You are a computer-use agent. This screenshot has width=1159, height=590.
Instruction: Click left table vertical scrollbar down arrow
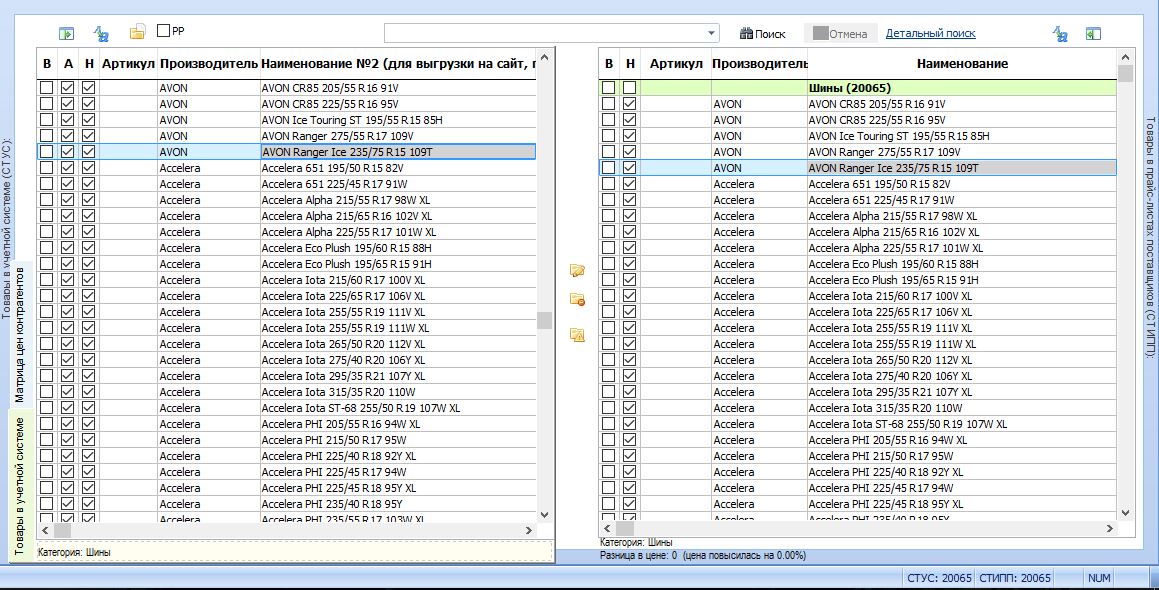(545, 515)
